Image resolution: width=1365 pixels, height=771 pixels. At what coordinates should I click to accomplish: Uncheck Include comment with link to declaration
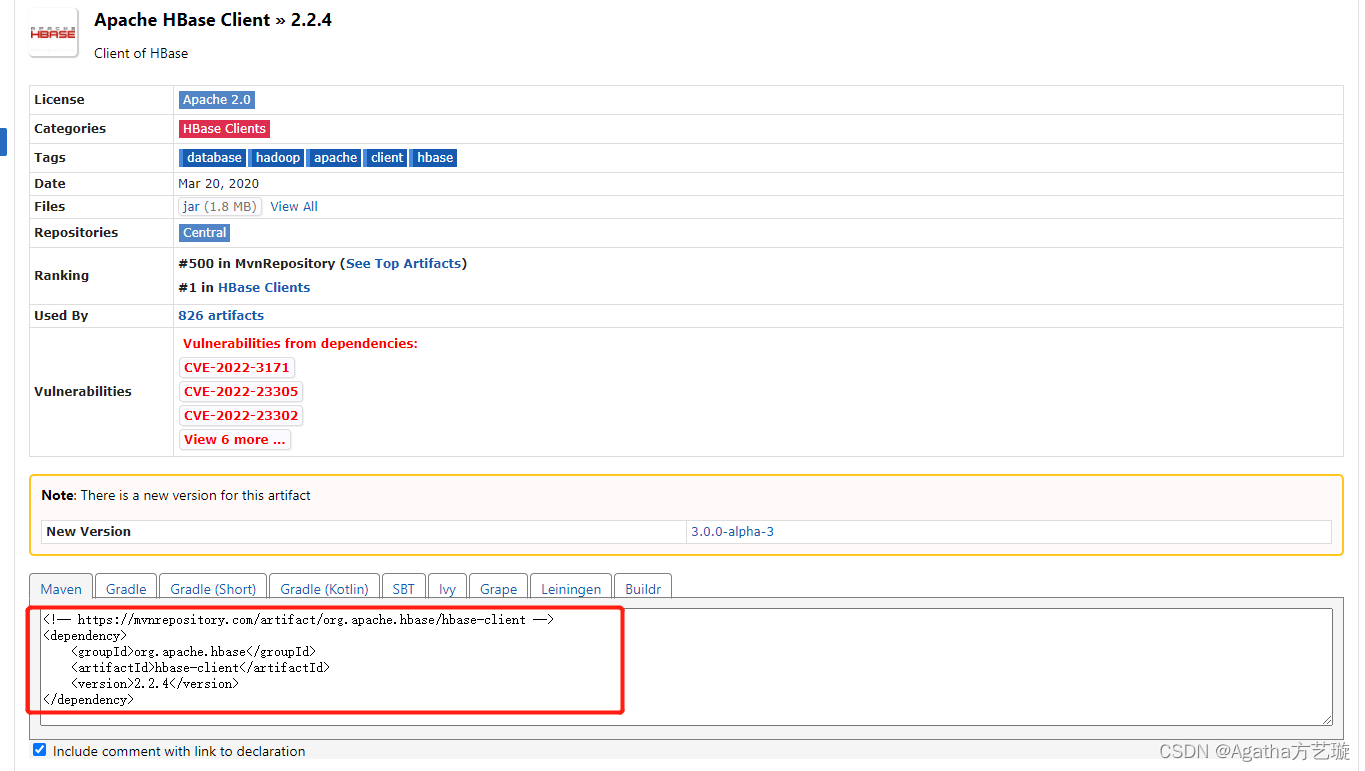[x=39, y=750]
